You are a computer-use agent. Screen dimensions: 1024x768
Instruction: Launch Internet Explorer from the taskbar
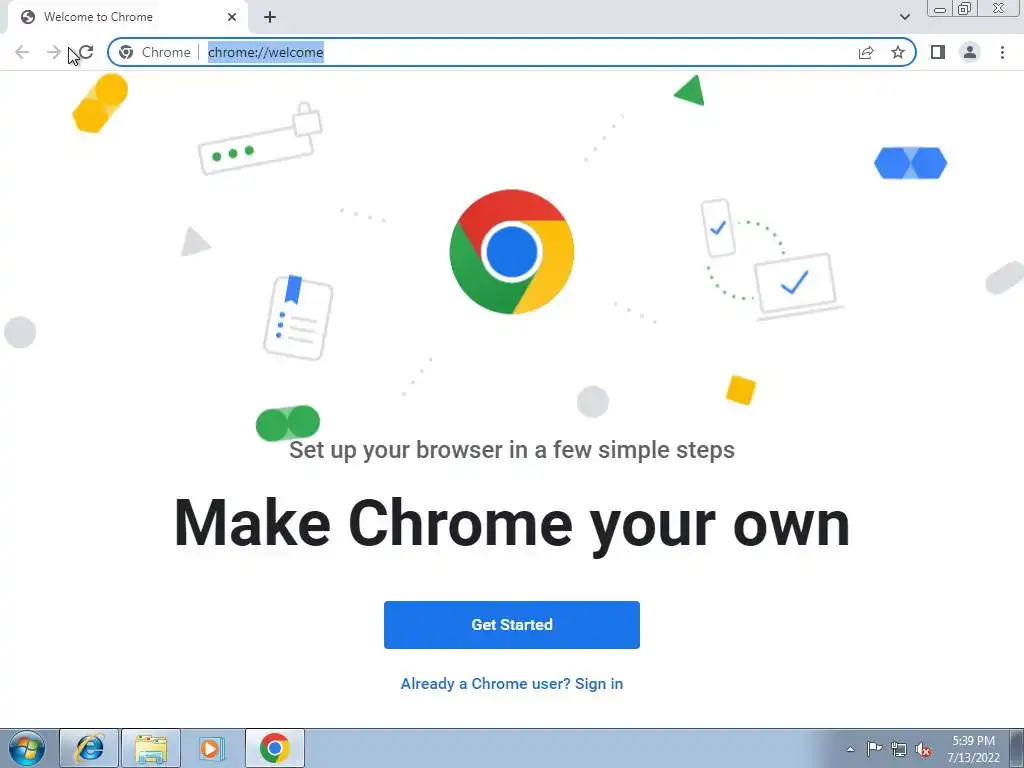(x=89, y=748)
